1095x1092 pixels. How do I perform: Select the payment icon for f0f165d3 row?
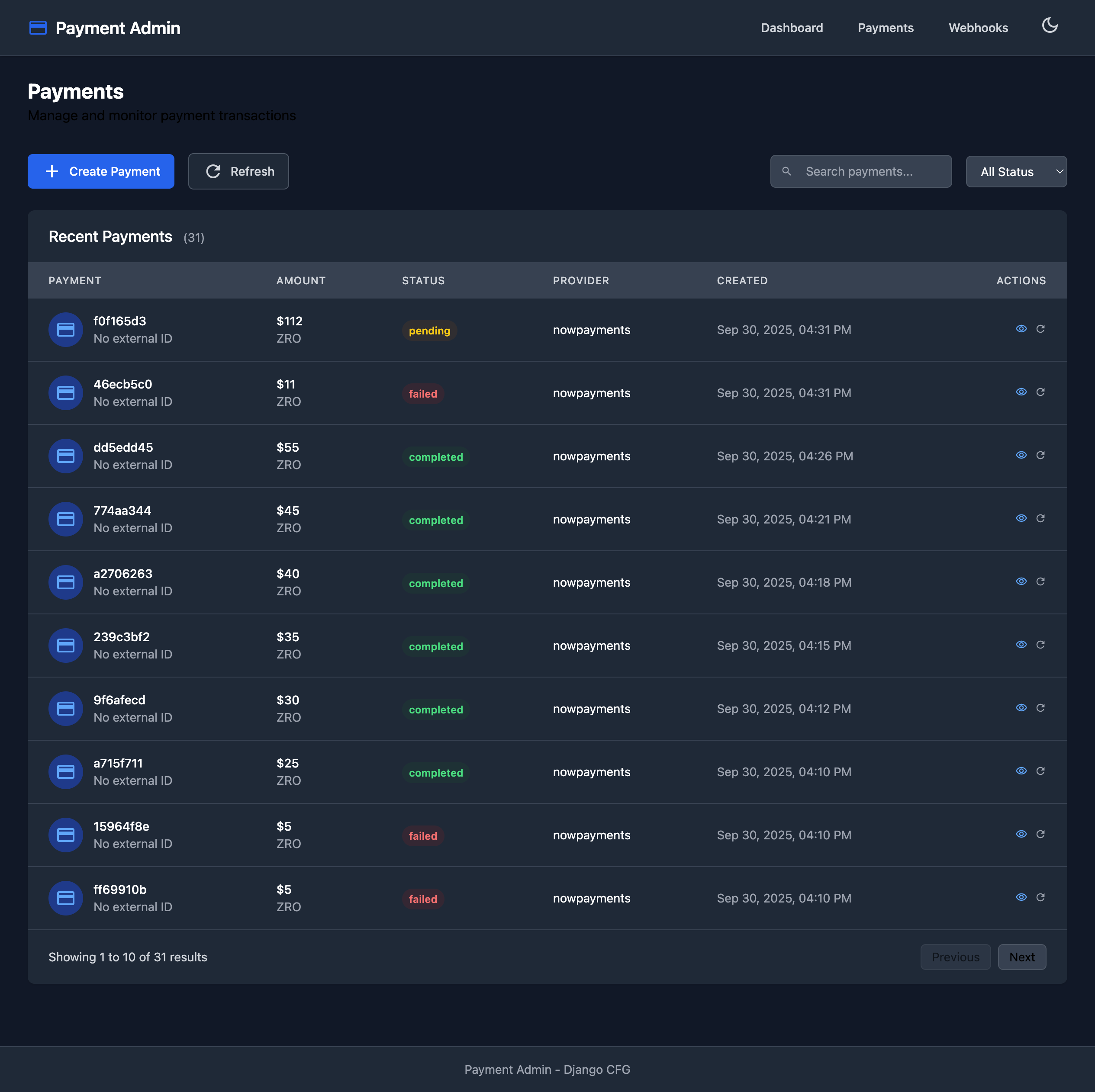(x=65, y=329)
